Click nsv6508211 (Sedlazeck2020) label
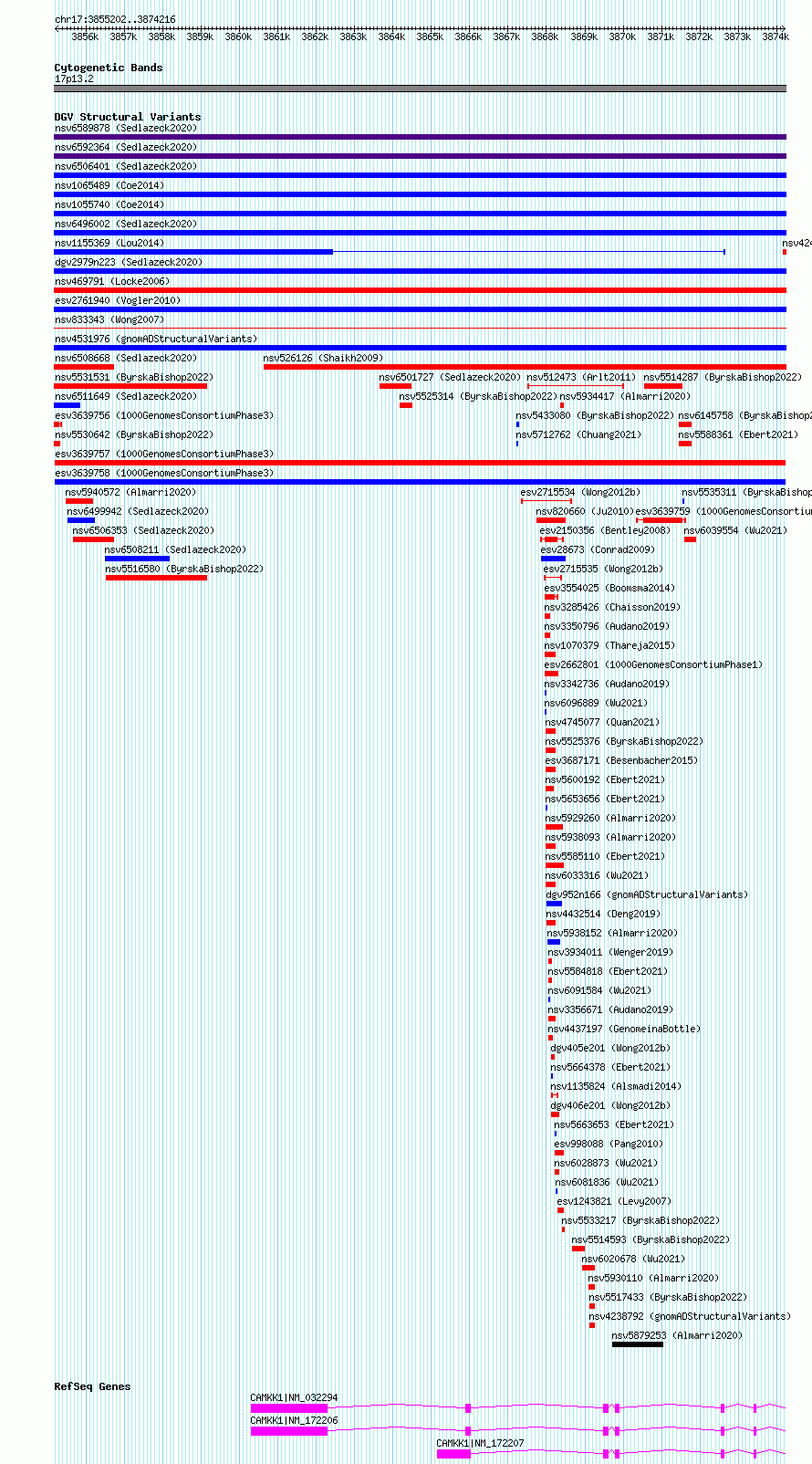 pos(175,549)
